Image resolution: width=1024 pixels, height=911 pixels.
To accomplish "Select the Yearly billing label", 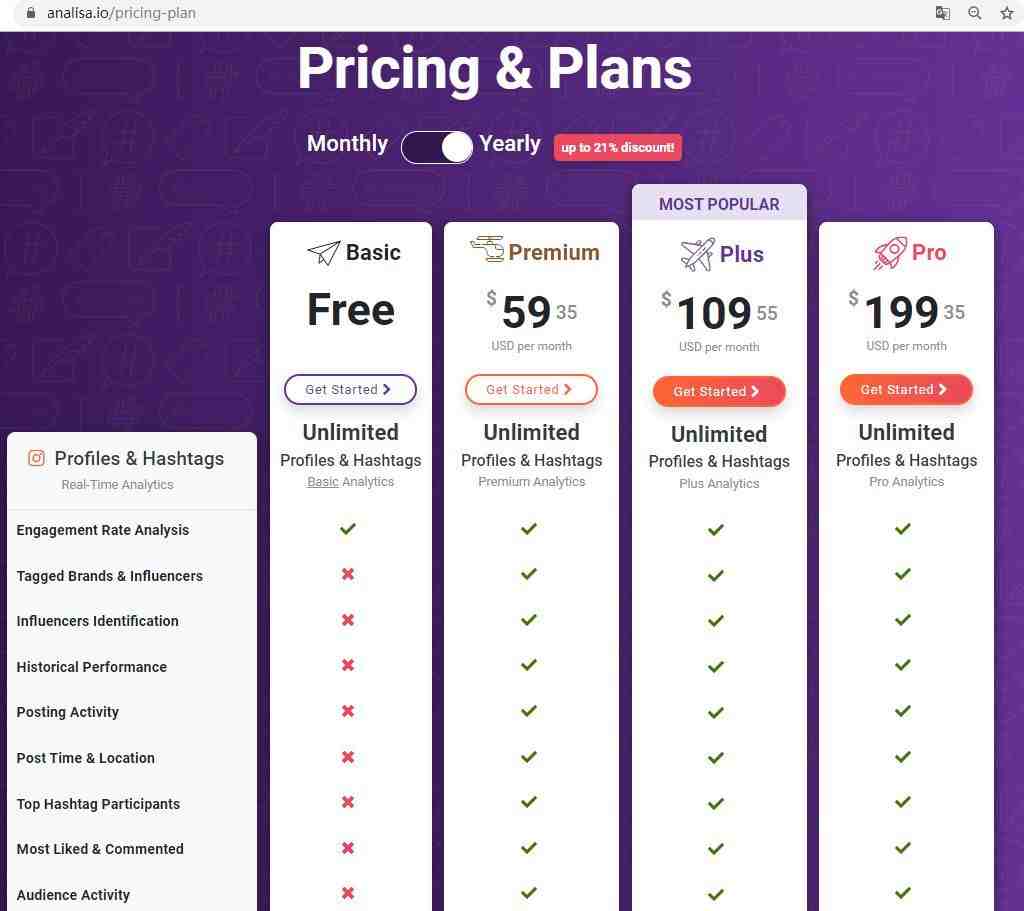I will [x=510, y=143].
